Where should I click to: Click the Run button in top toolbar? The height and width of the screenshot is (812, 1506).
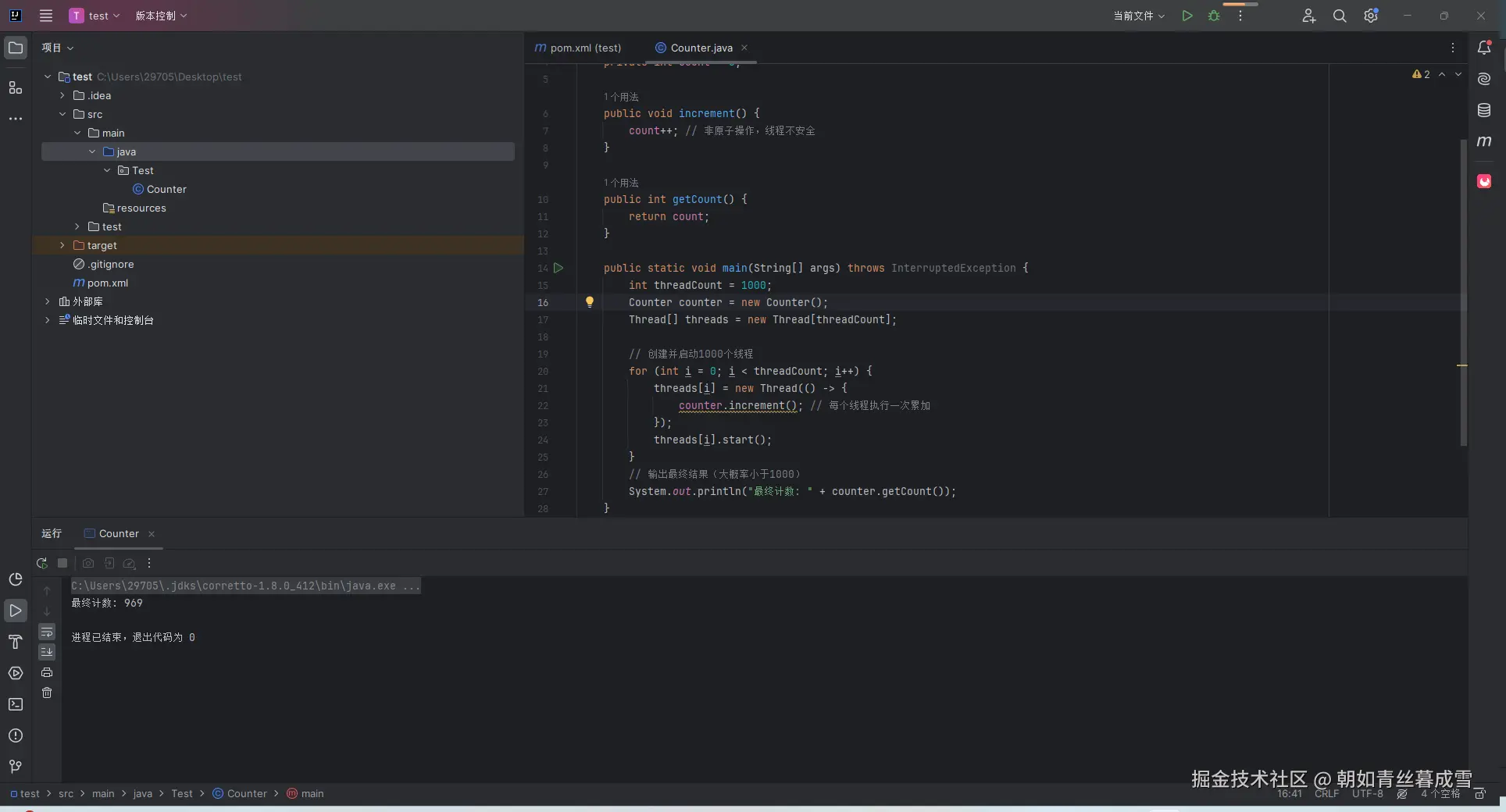tap(1187, 16)
